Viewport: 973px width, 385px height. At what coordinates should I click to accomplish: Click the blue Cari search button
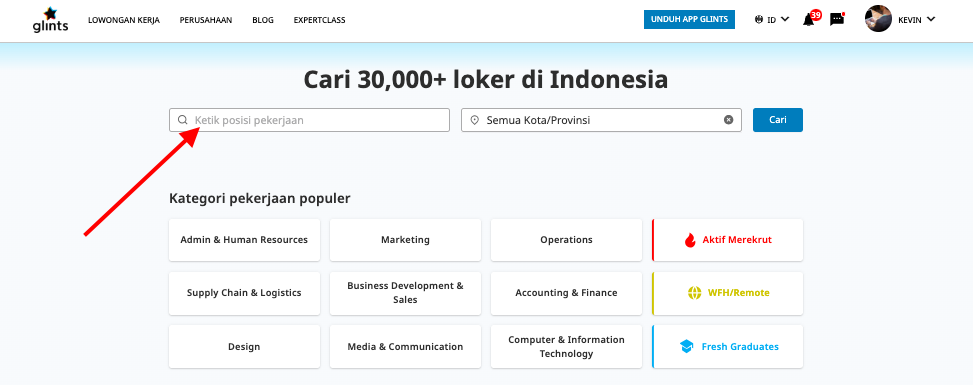click(778, 120)
